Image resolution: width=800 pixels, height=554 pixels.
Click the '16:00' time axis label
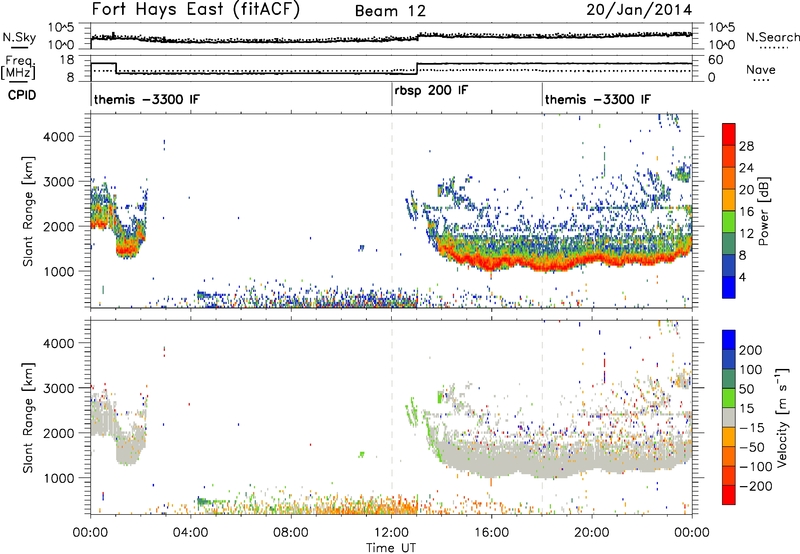click(491, 533)
